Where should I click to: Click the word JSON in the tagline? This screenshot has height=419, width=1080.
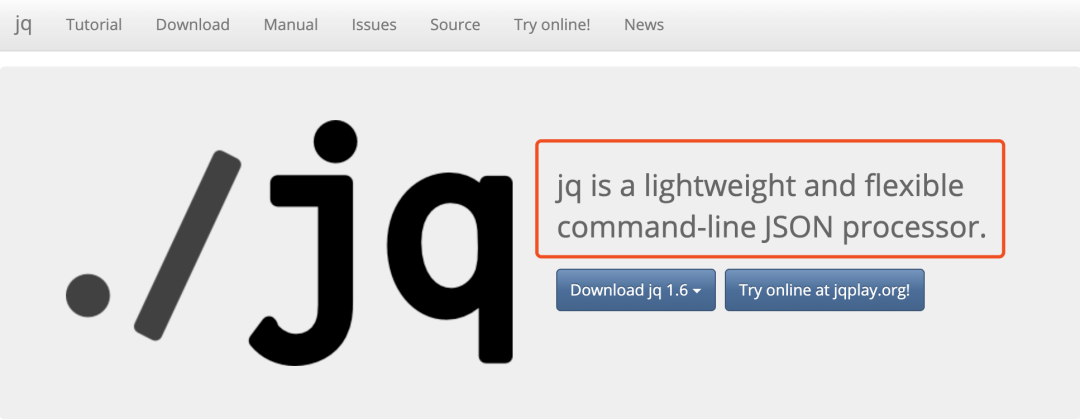pyautogui.click(x=800, y=228)
